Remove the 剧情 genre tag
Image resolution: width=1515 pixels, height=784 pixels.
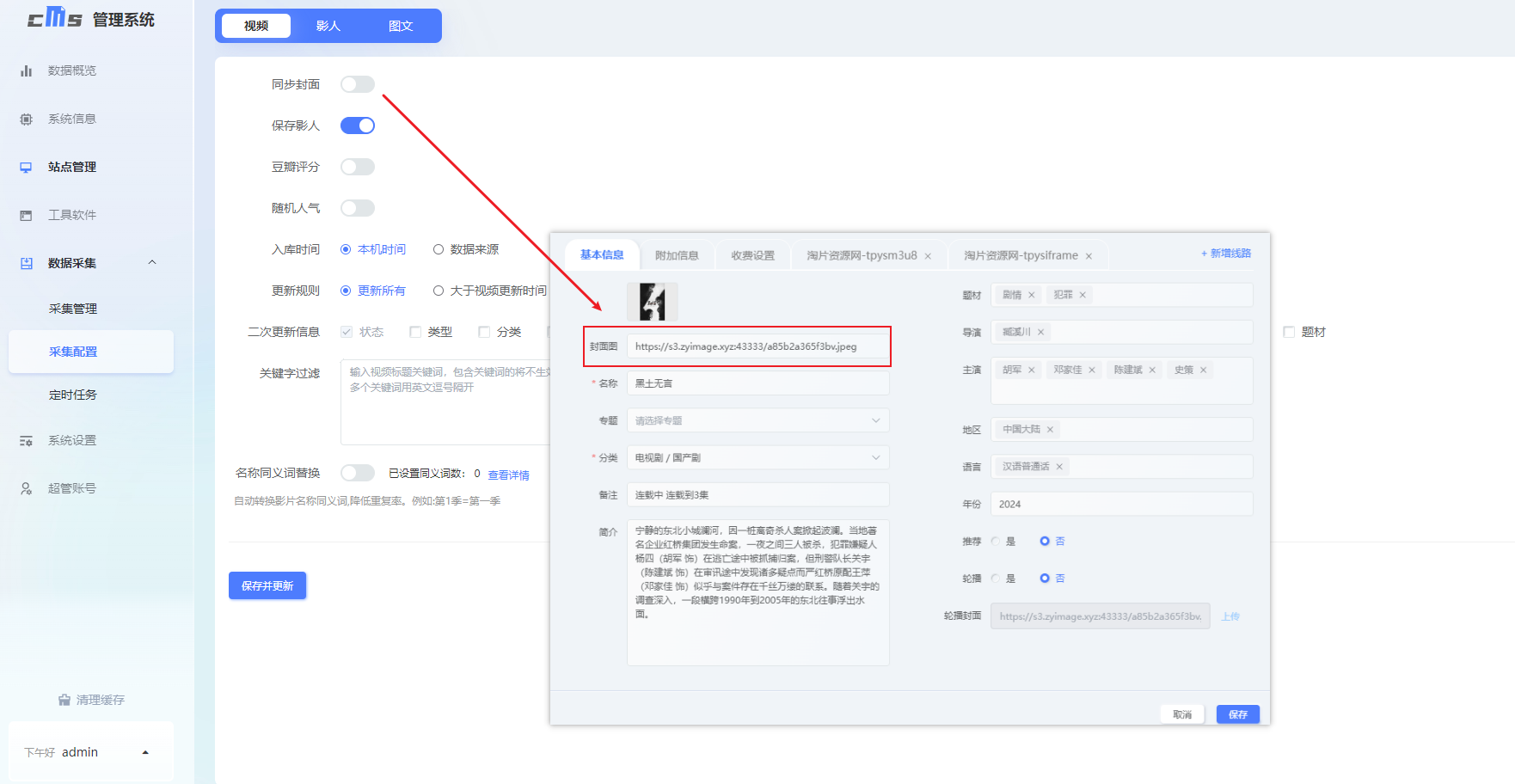click(1032, 295)
